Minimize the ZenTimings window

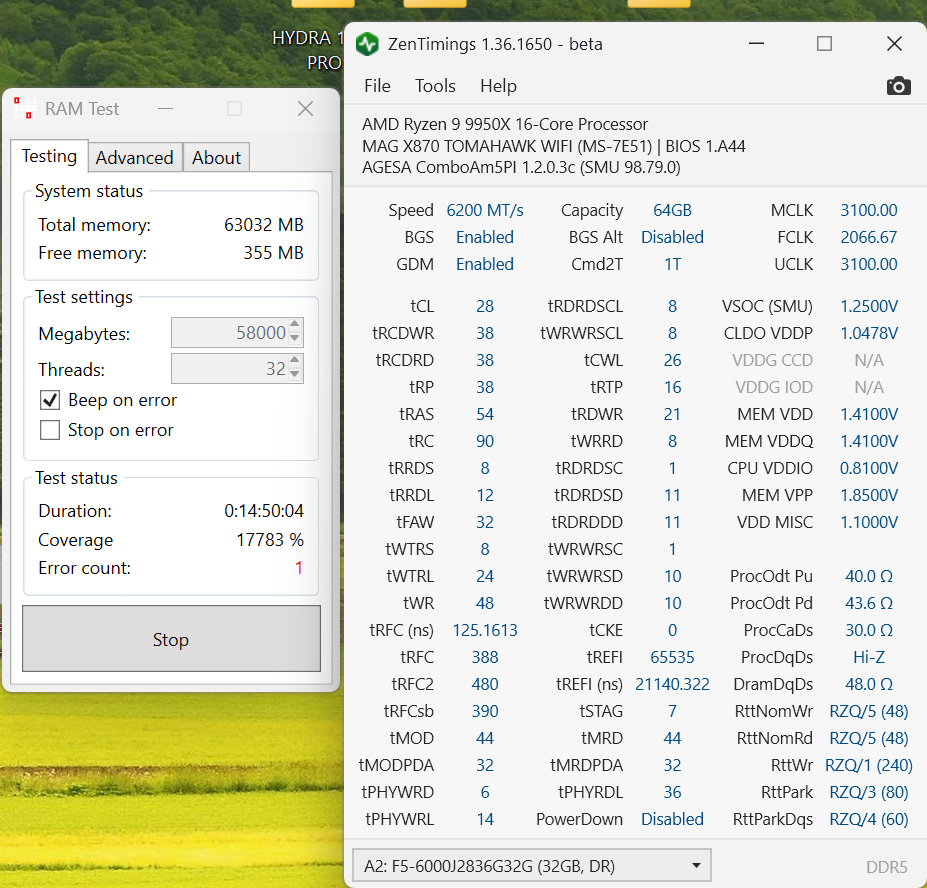pos(756,44)
